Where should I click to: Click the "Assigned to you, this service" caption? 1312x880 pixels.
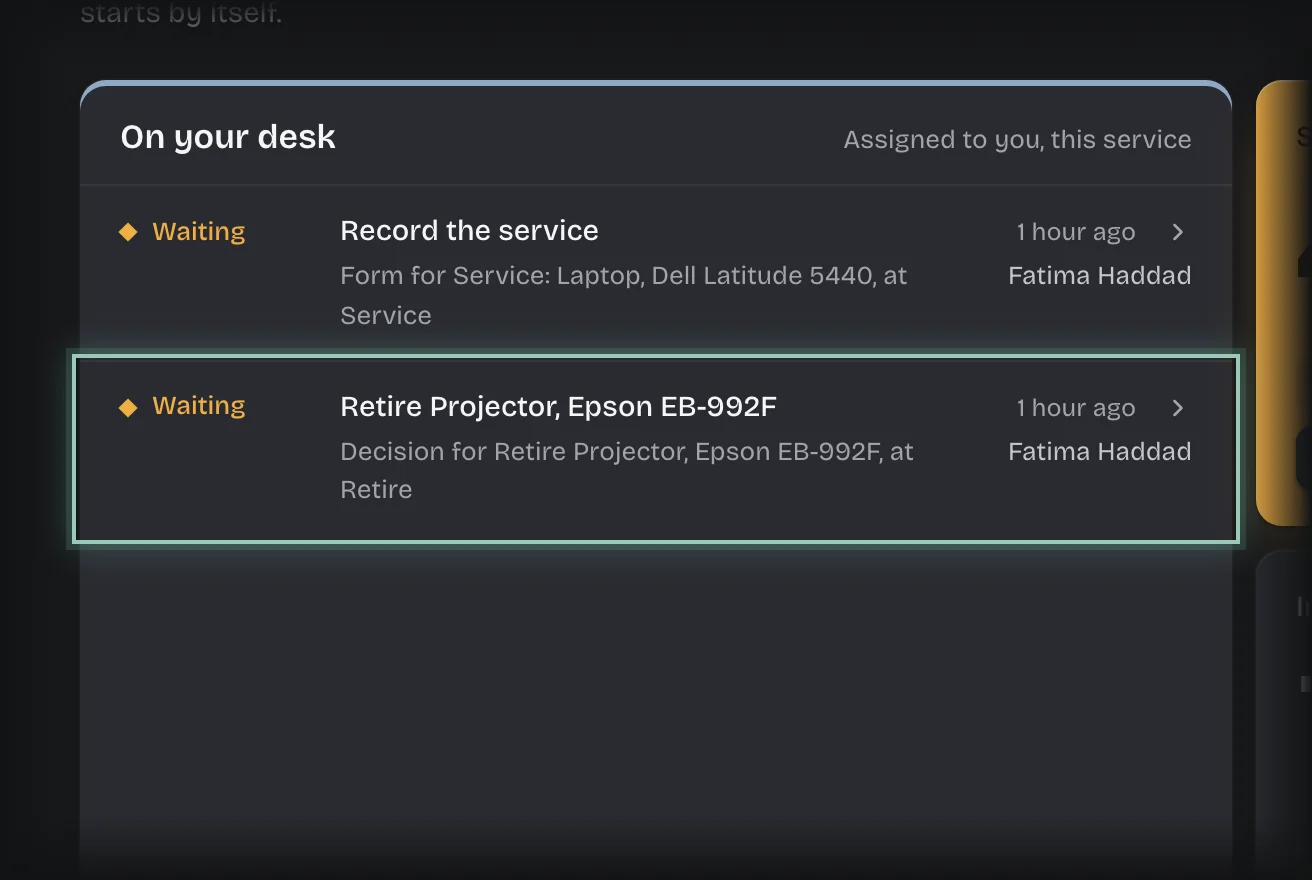[1017, 140]
